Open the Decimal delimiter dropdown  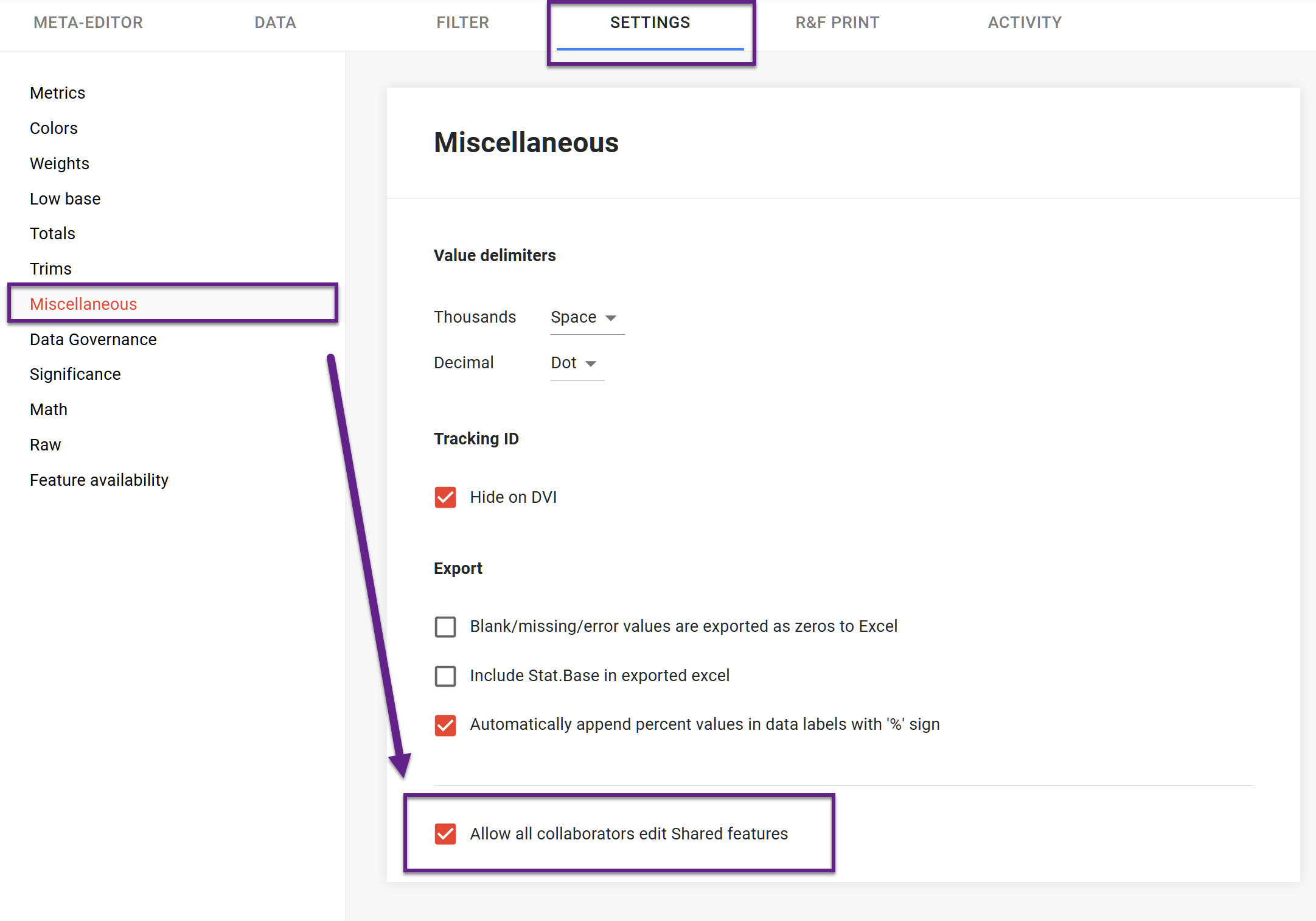pos(575,363)
